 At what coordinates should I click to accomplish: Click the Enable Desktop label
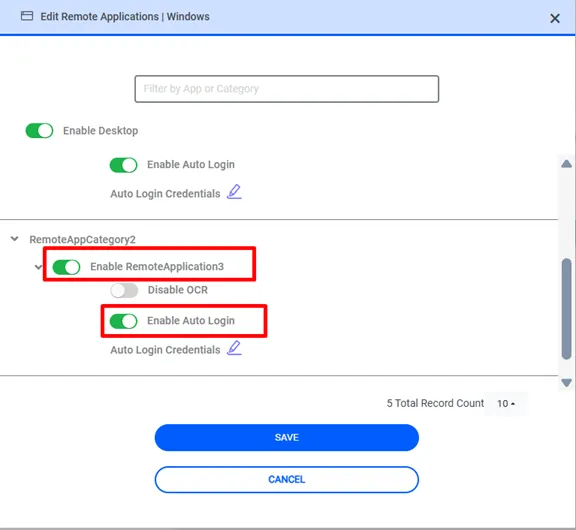pyautogui.click(x=101, y=131)
